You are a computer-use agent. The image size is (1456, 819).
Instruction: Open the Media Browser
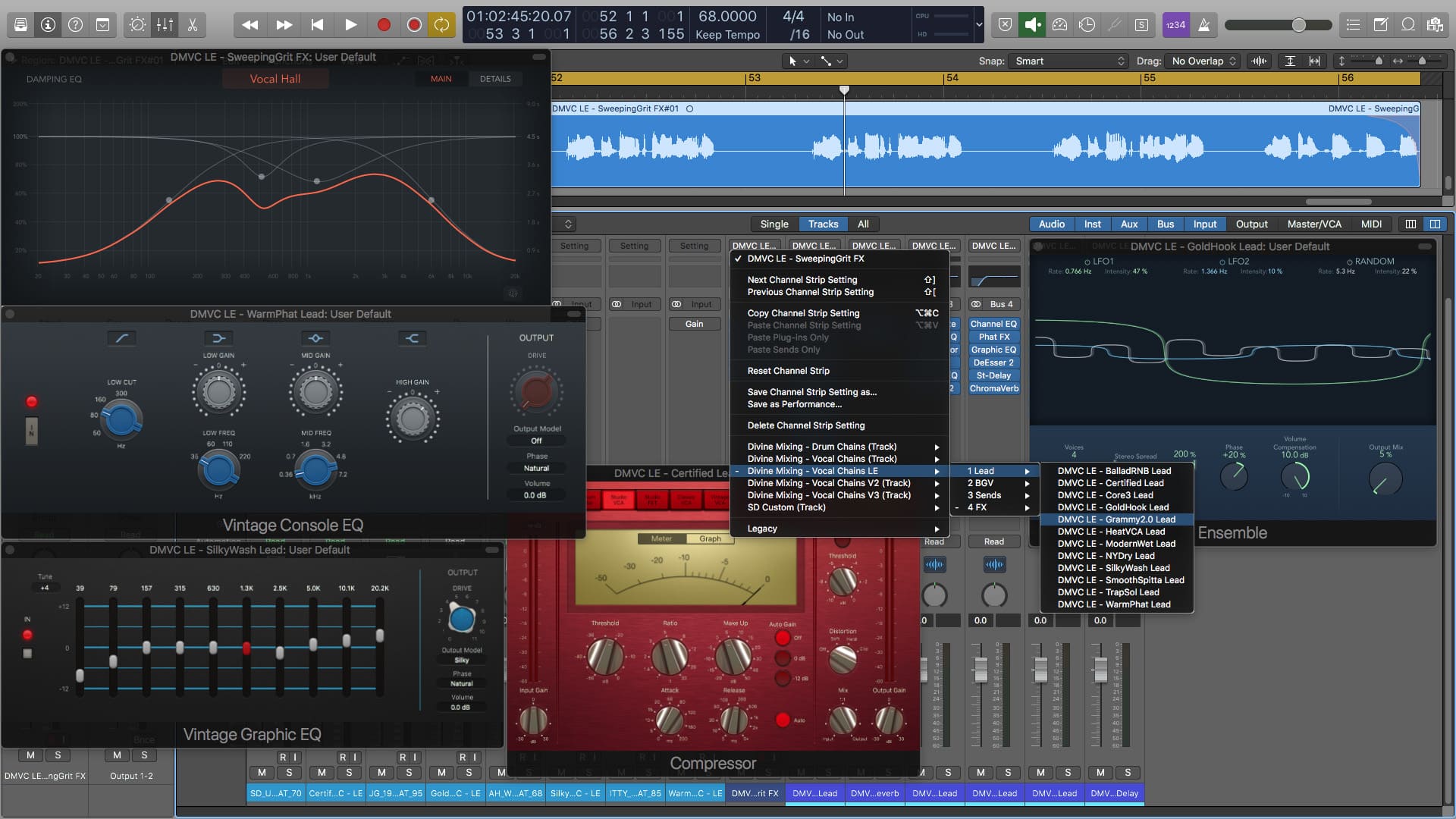click(x=1435, y=25)
